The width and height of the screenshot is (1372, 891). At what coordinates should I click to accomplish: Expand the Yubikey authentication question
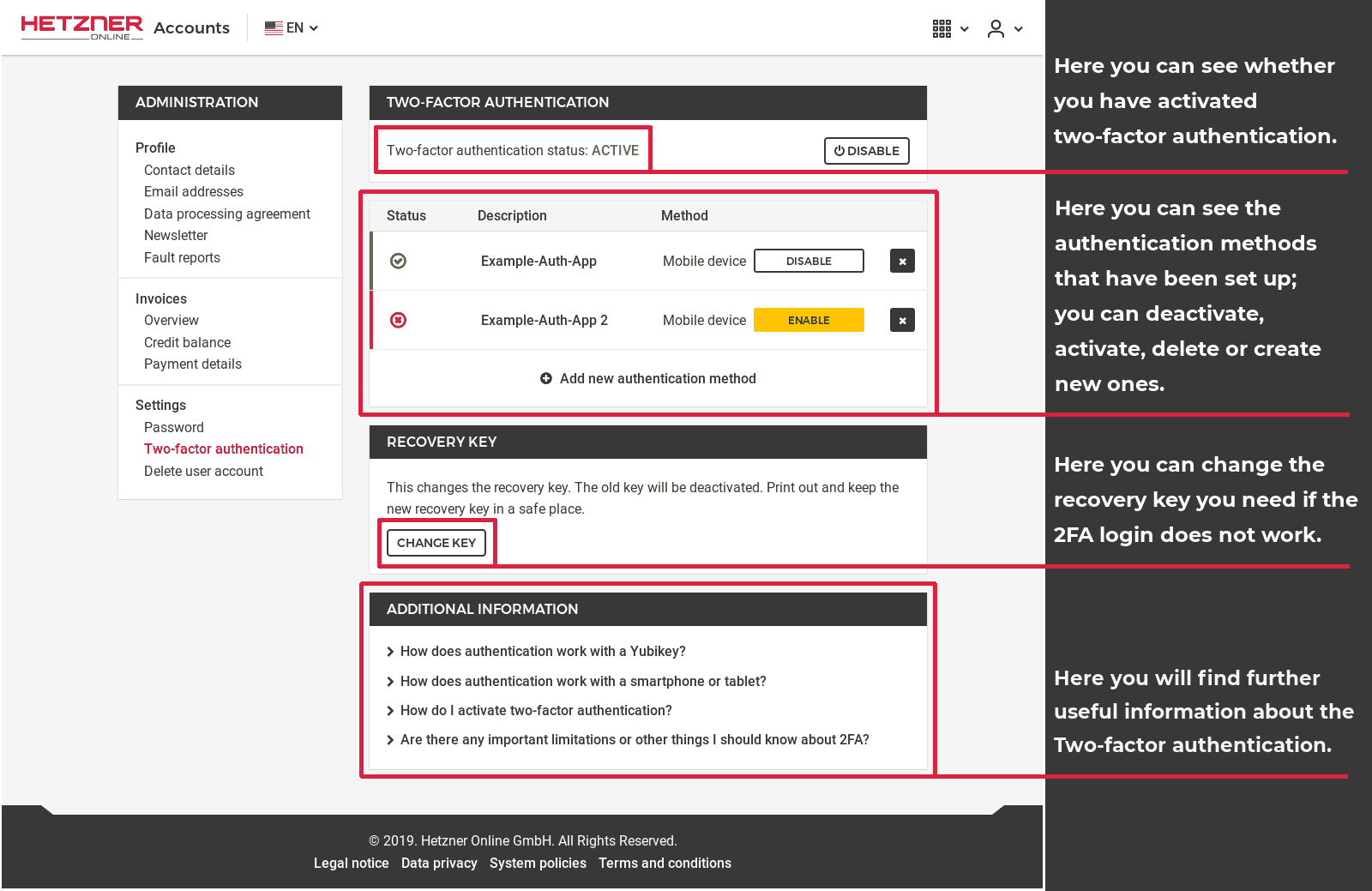543,651
